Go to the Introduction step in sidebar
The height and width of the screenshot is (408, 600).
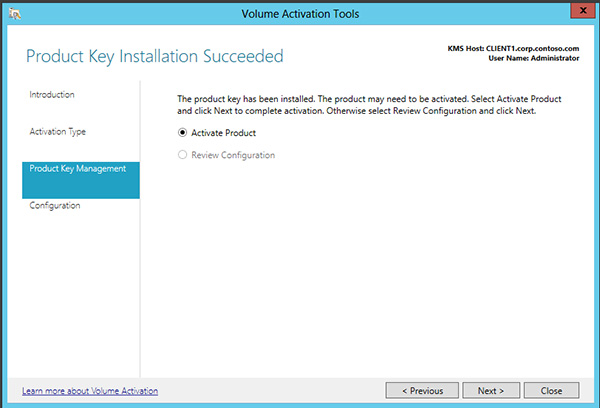52,95
